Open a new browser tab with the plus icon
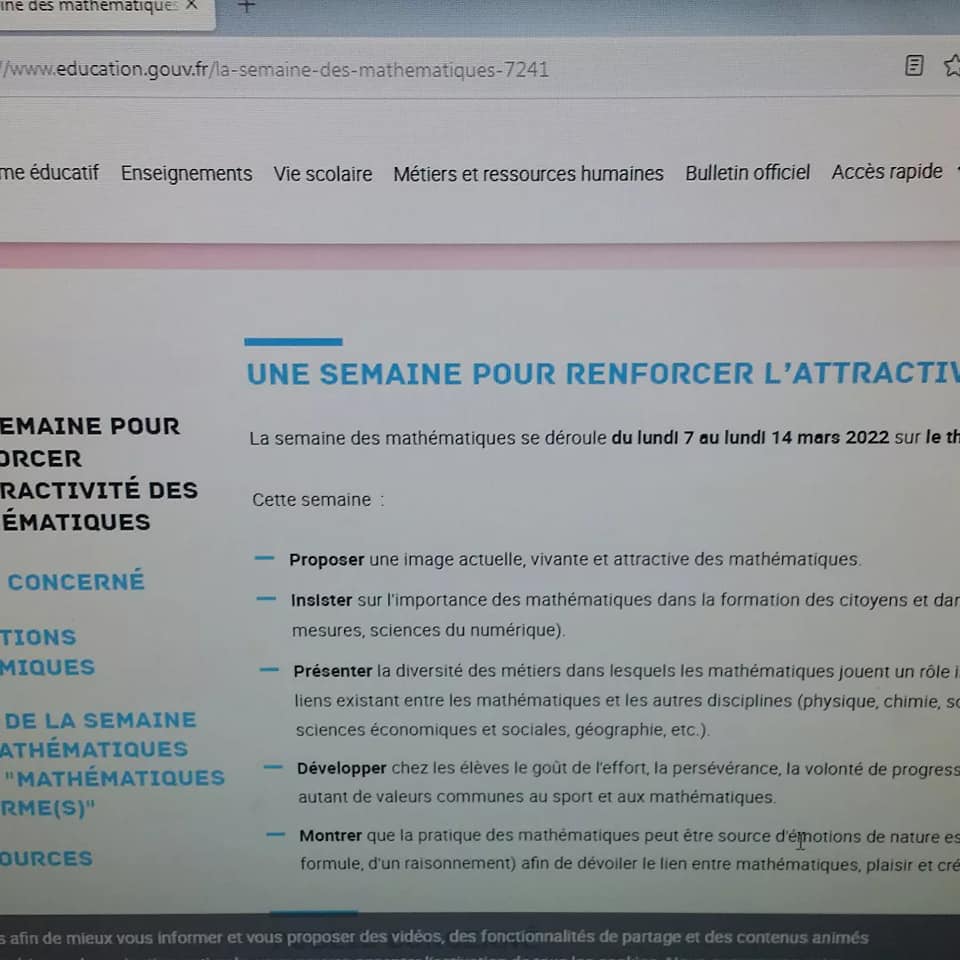 point(246,8)
